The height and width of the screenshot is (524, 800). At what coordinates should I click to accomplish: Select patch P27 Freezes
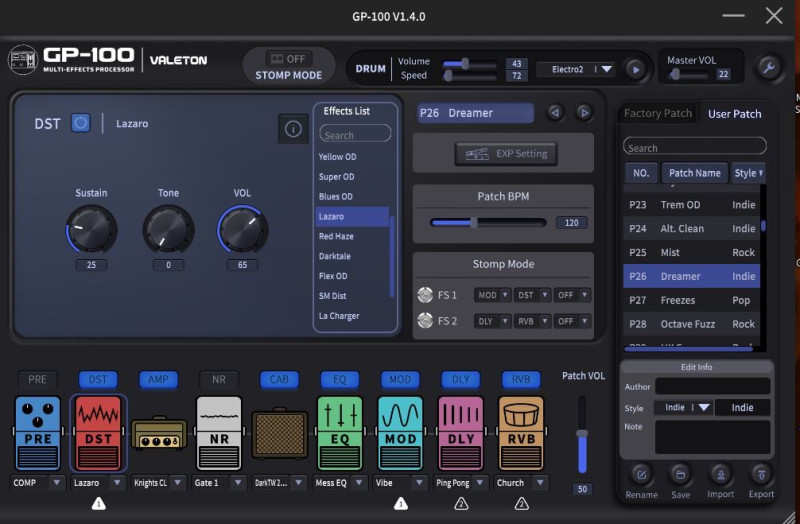(x=691, y=300)
